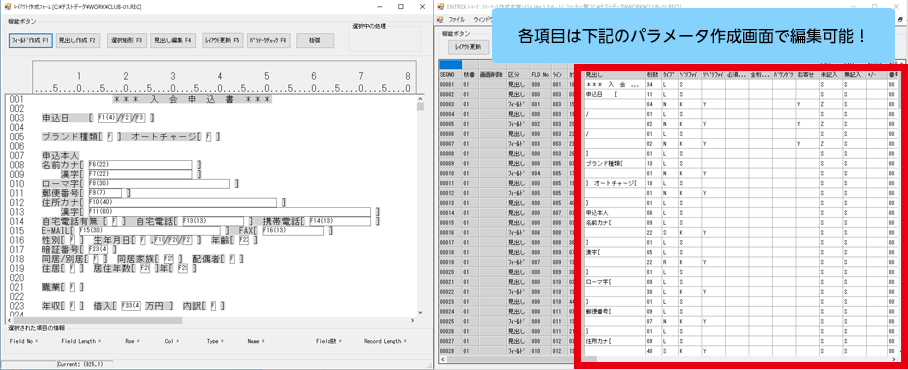This screenshot has height=370, width=908.
Task: Select grid row 00020
Action: pyautogui.click(x=451, y=271)
